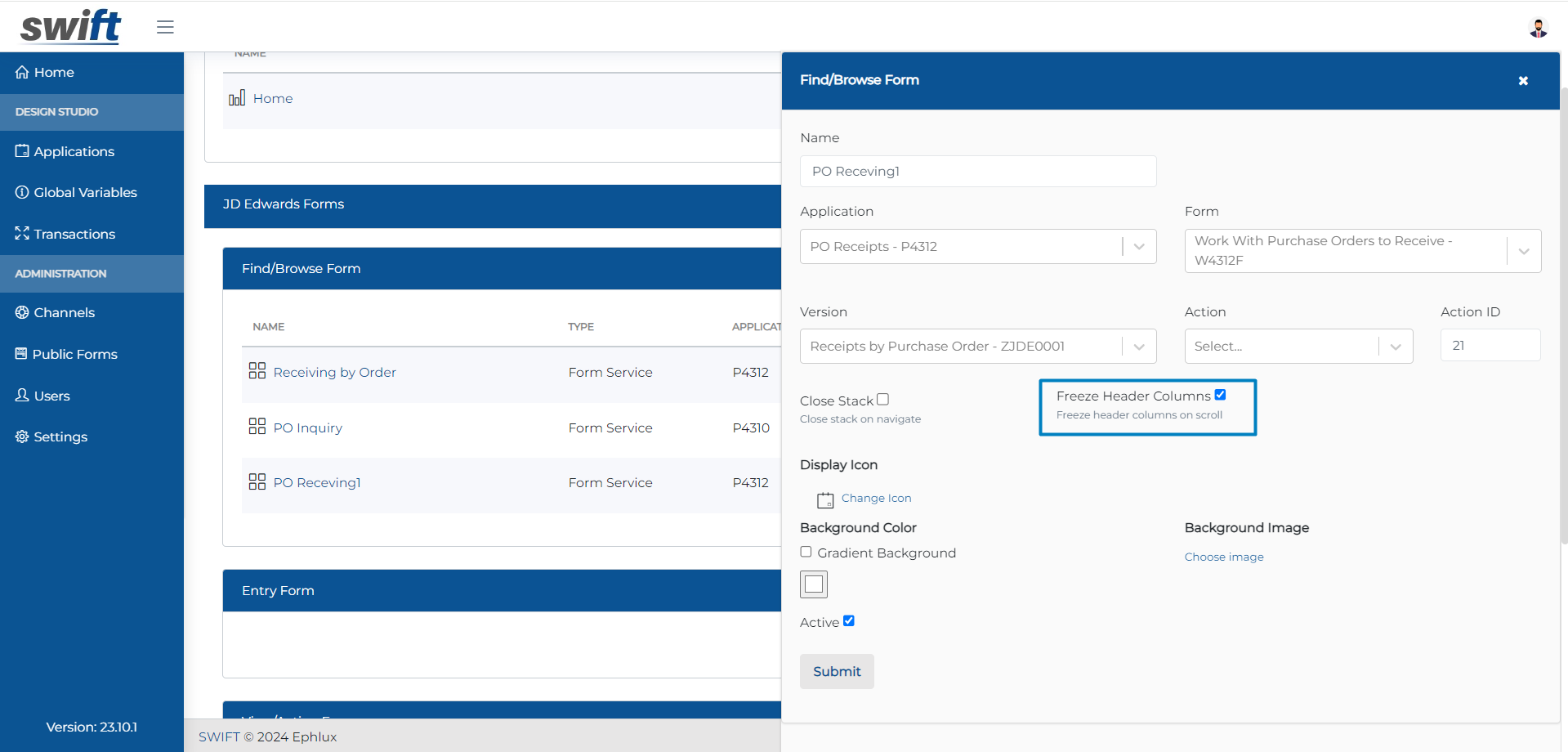Viewport: 1568px width, 752px height.
Task: Toggle the Close Stack checkbox
Action: click(882, 400)
